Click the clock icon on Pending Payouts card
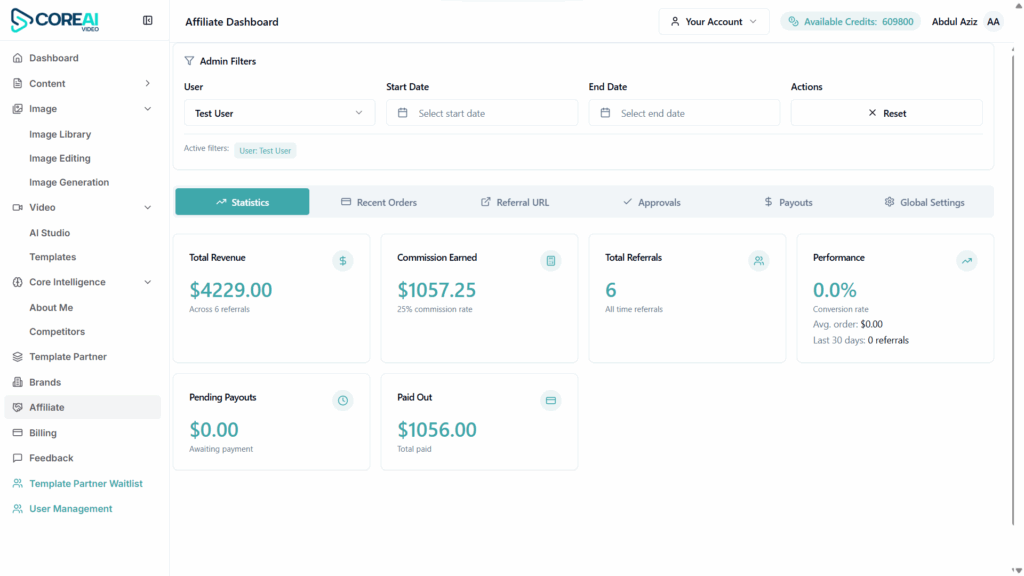 click(x=343, y=401)
